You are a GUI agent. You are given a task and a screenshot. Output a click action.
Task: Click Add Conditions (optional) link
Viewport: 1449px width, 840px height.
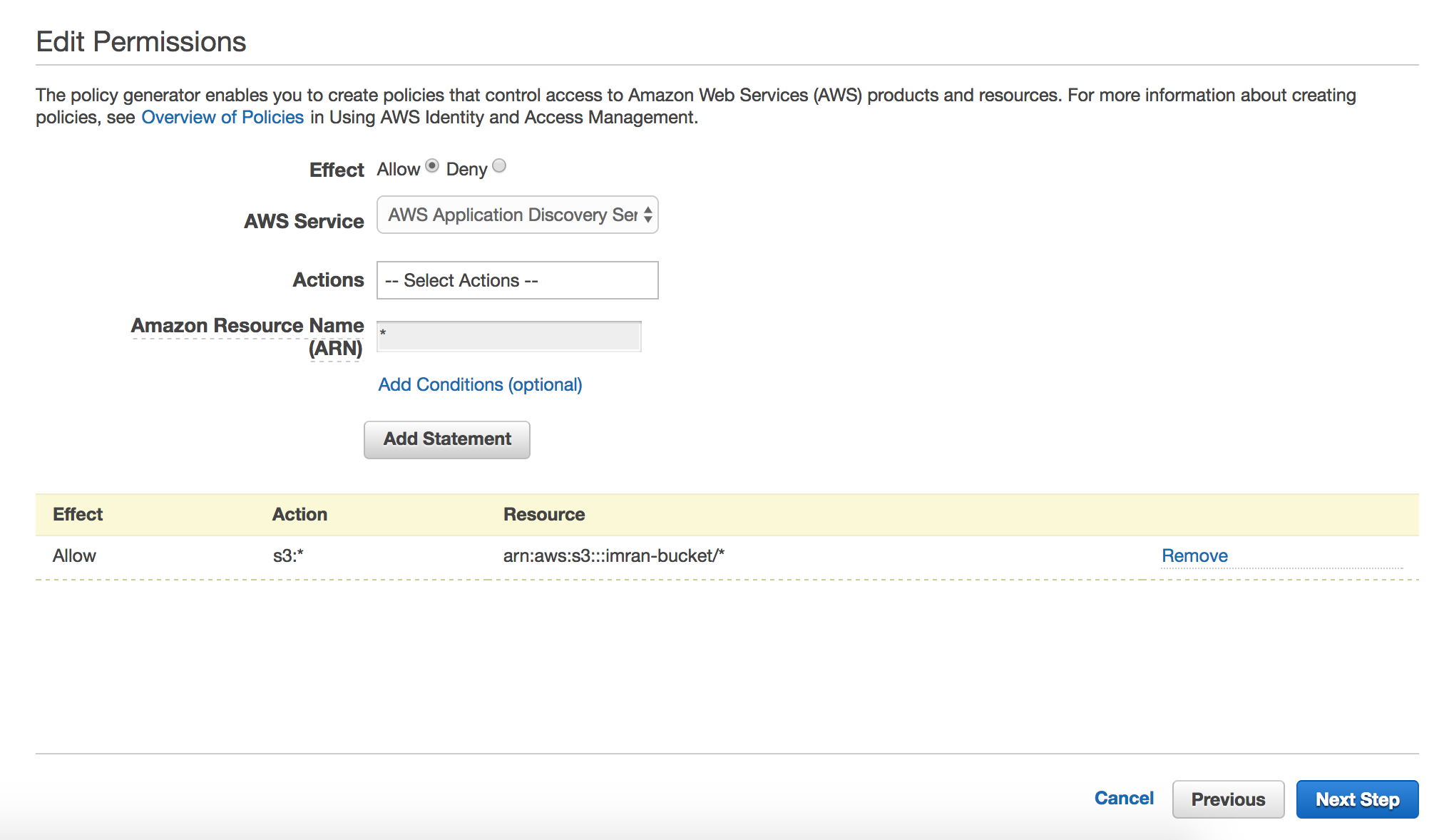click(480, 385)
